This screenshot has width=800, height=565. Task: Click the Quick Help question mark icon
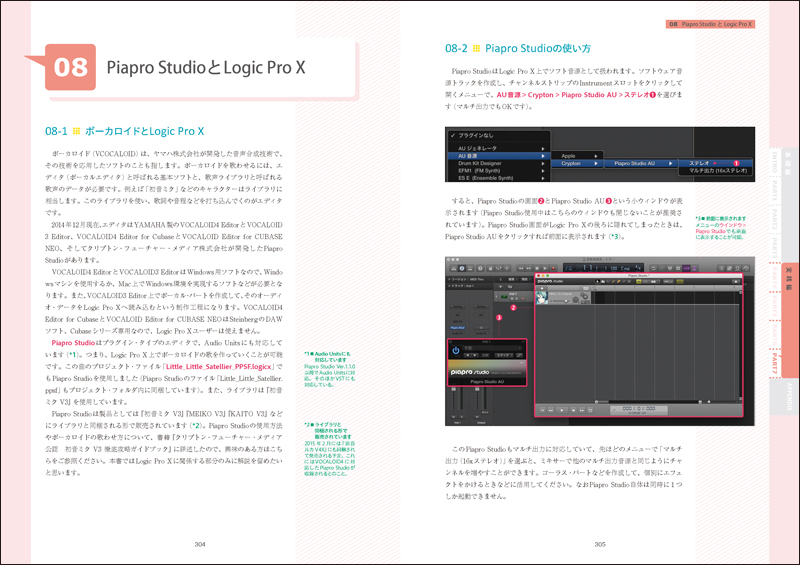click(x=481, y=268)
